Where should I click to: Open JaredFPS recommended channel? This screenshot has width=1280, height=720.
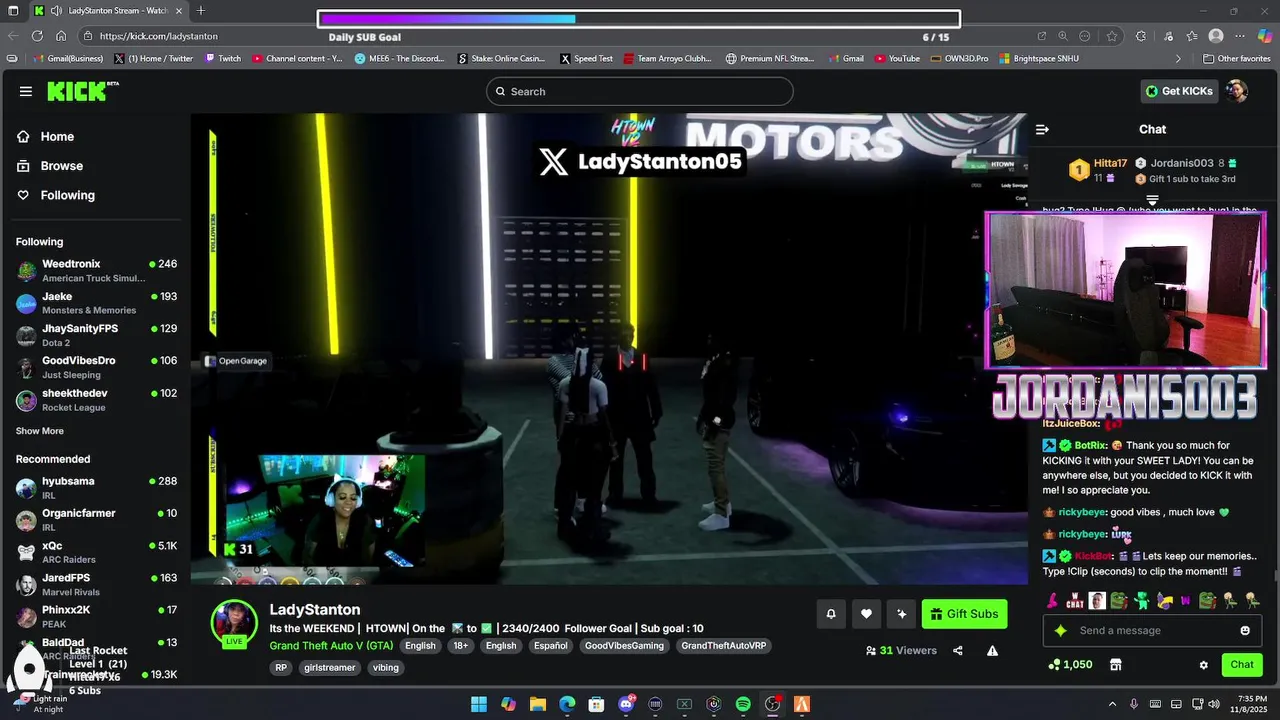96,584
